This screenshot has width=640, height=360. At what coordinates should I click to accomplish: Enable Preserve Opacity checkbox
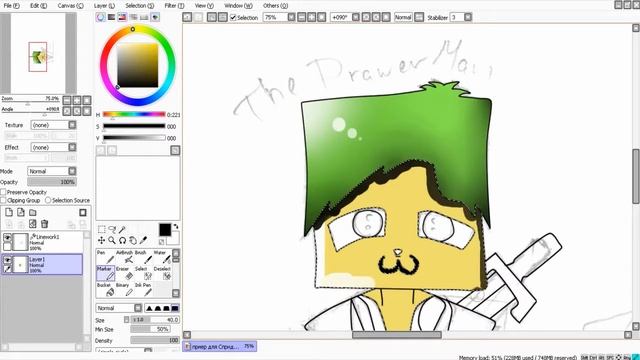coord(3,192)
